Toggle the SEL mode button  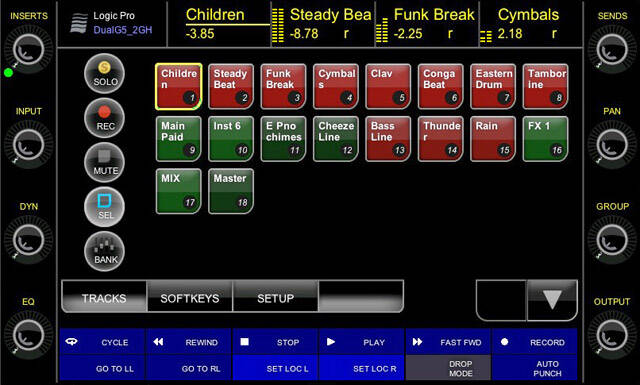tap(104, 207)
